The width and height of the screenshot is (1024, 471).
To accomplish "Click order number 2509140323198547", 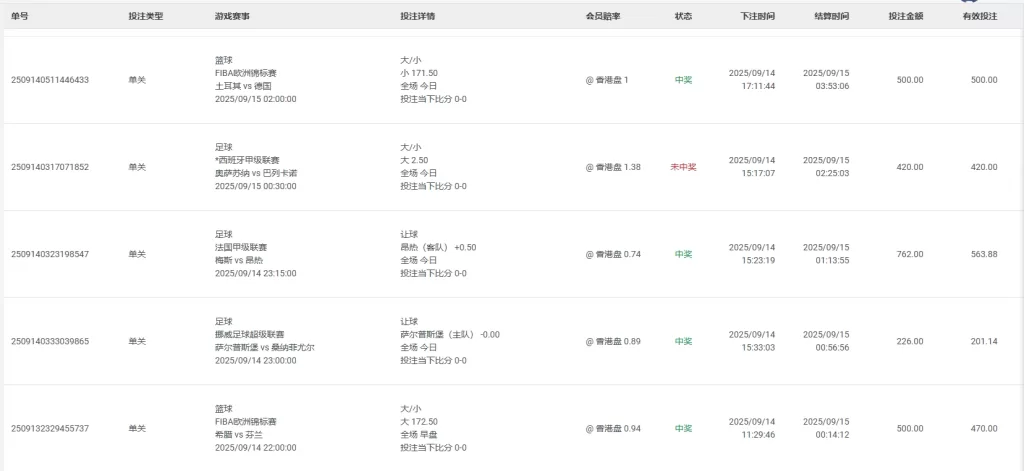I will click(50, 254).
